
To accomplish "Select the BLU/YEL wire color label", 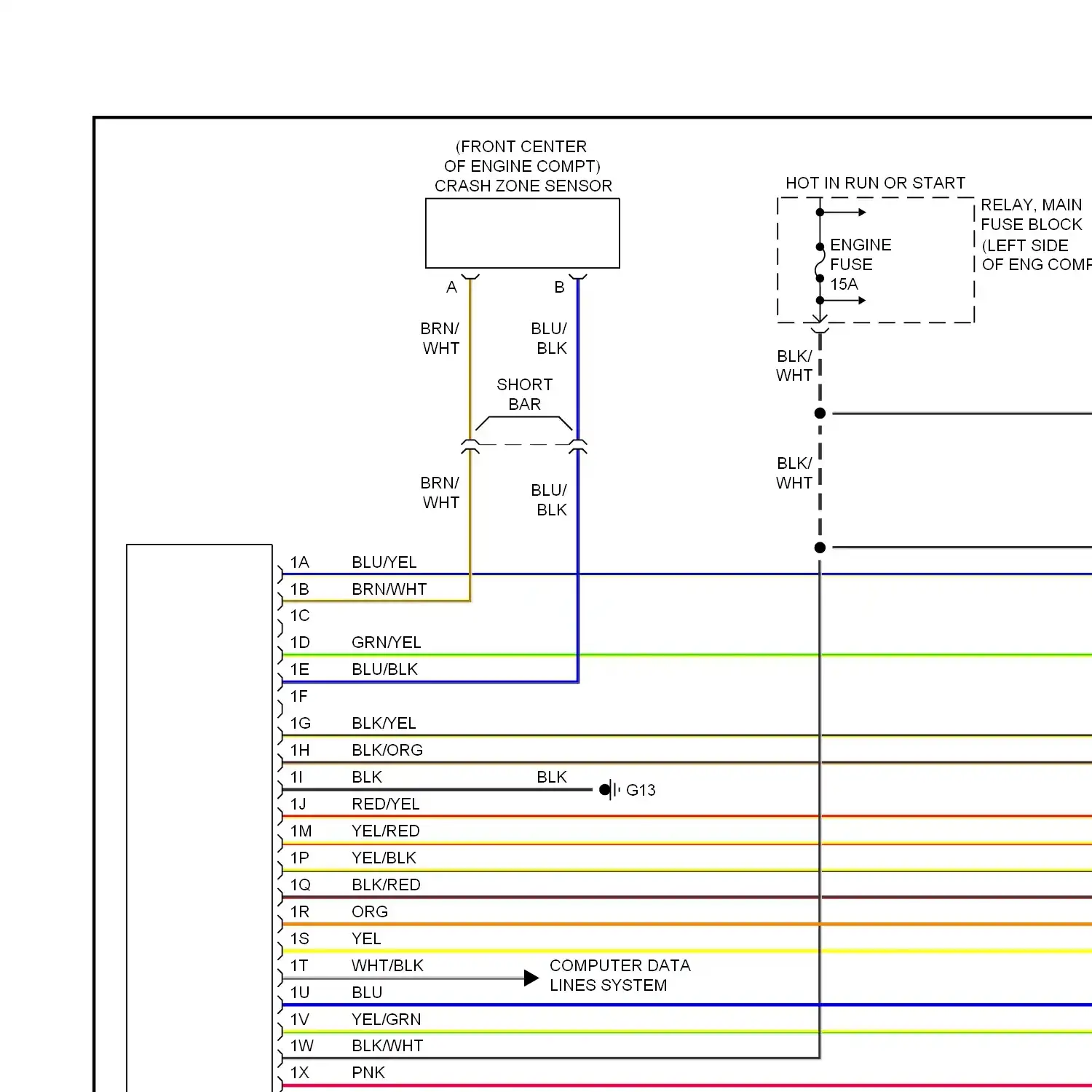I will 384,562.
